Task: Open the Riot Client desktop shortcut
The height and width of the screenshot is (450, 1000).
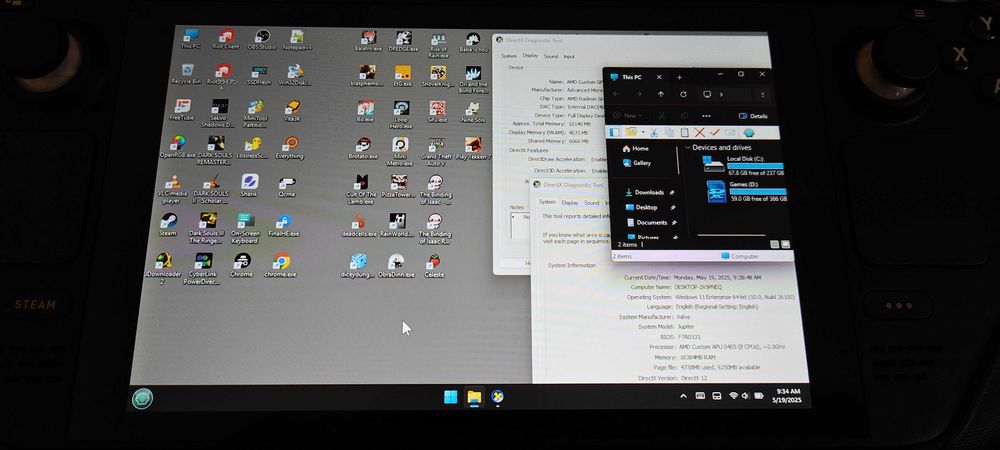Action: point(226,40)
